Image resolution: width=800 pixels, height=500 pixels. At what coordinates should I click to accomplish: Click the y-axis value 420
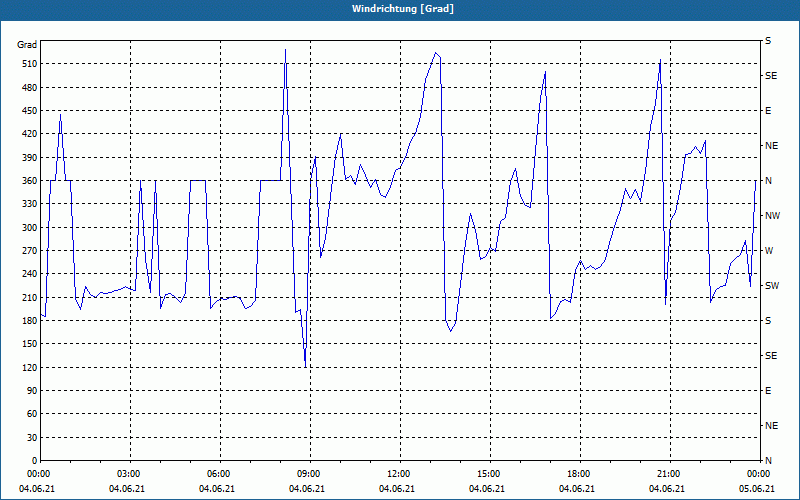tap(30, 134)
